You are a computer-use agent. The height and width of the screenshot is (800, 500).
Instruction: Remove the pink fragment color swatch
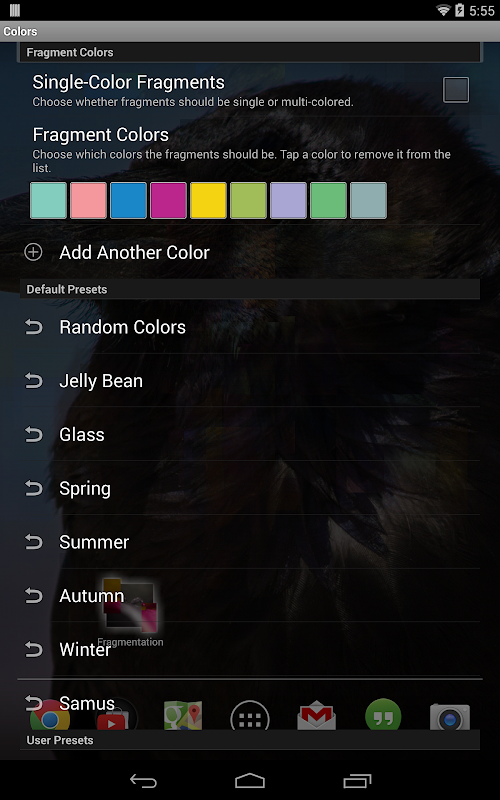pos(88,201)
